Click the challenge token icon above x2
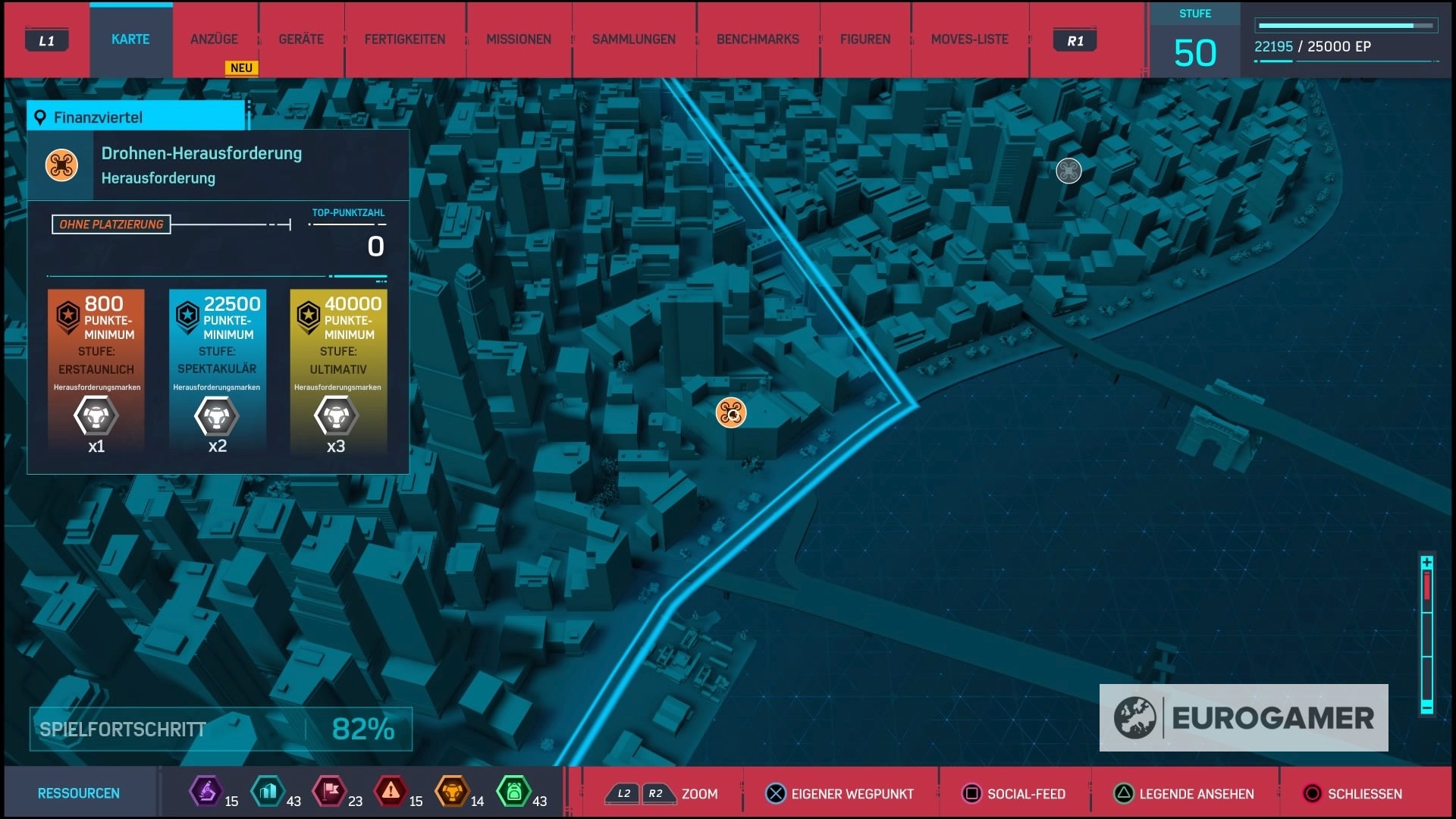Viewport: 1456px width, 819px height. [x=217, y=416]
